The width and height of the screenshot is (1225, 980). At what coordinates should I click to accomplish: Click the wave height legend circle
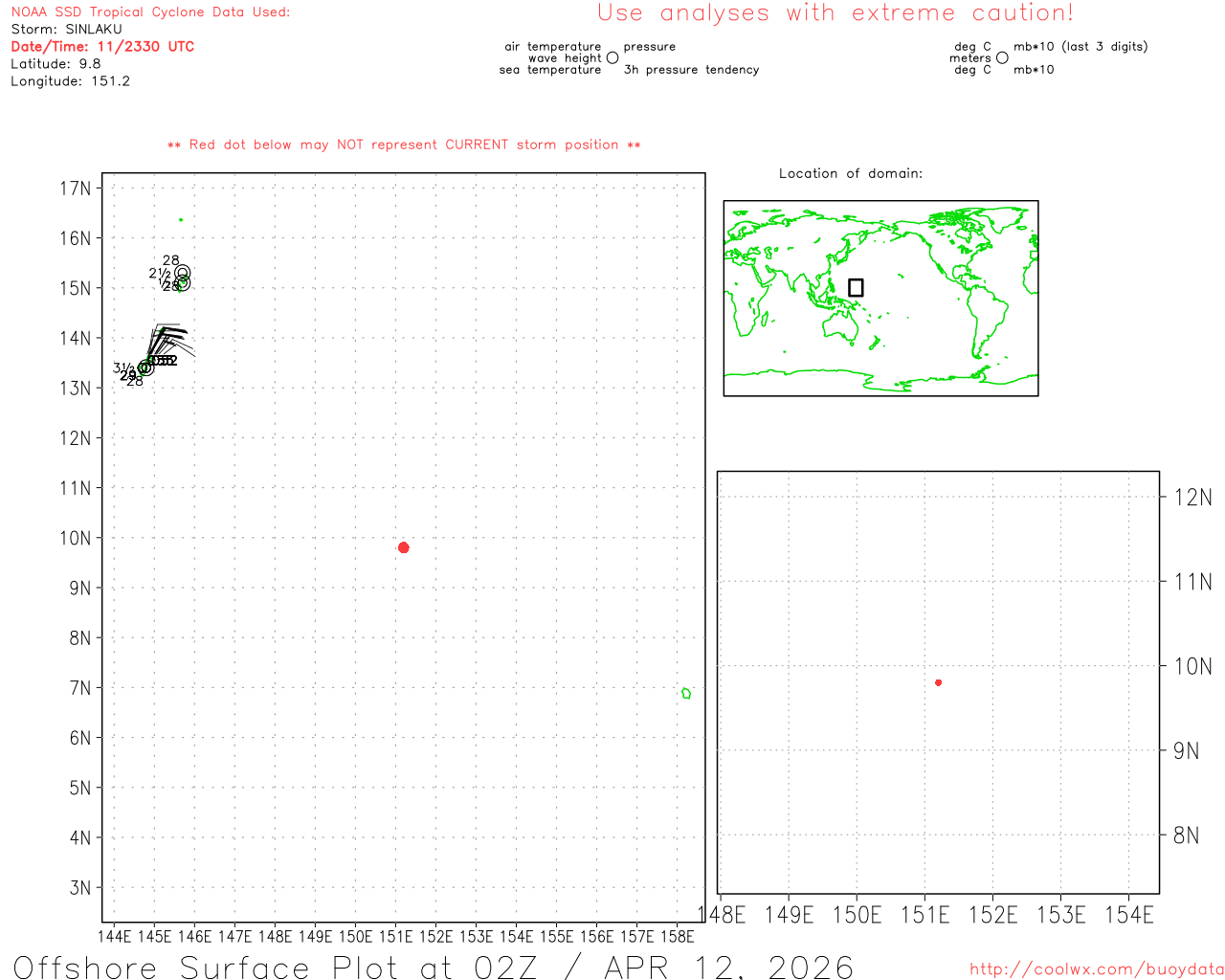(x=612, y=57)
